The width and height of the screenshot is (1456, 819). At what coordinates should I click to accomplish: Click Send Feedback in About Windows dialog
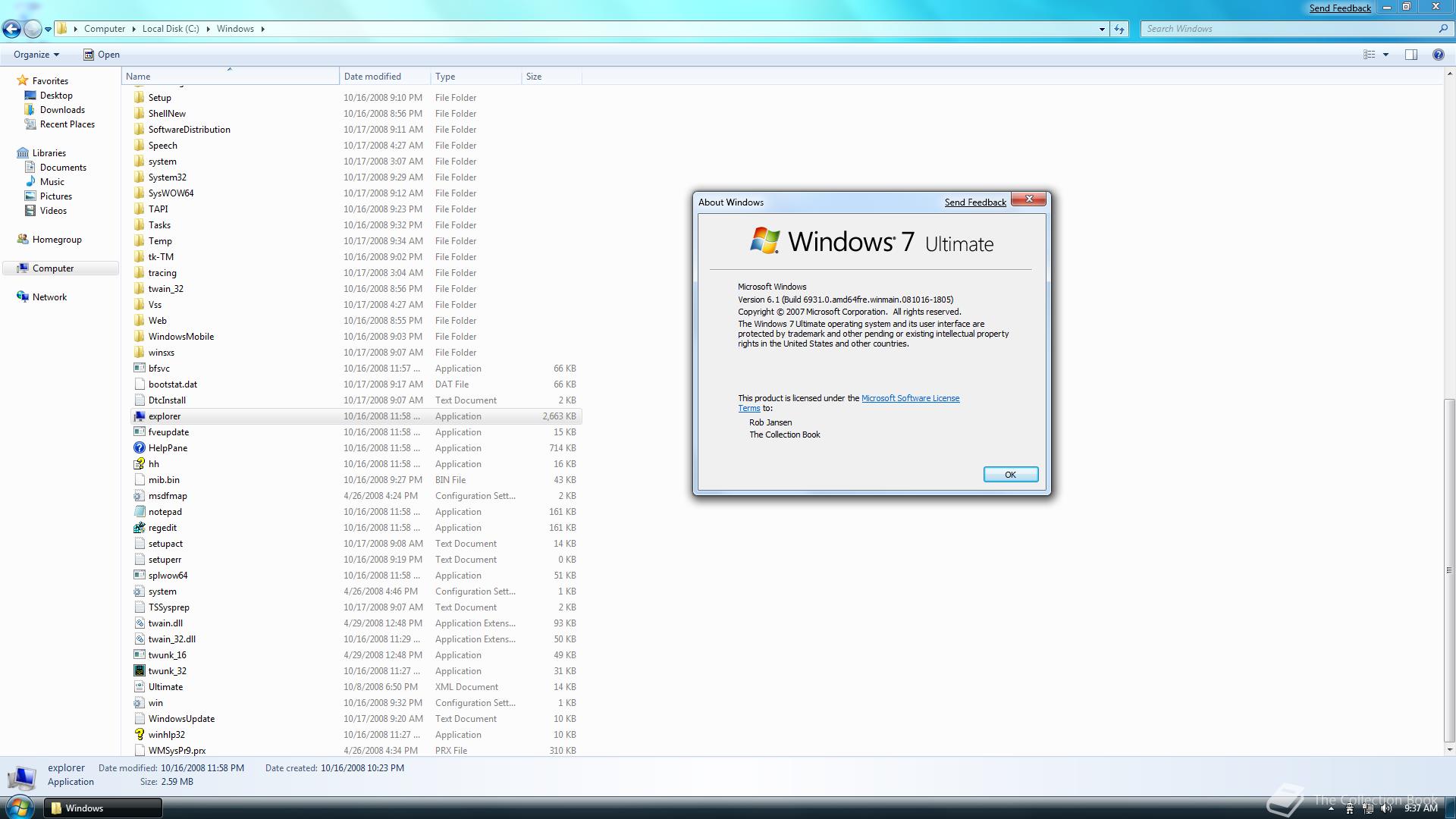click(x=975, y=202)
